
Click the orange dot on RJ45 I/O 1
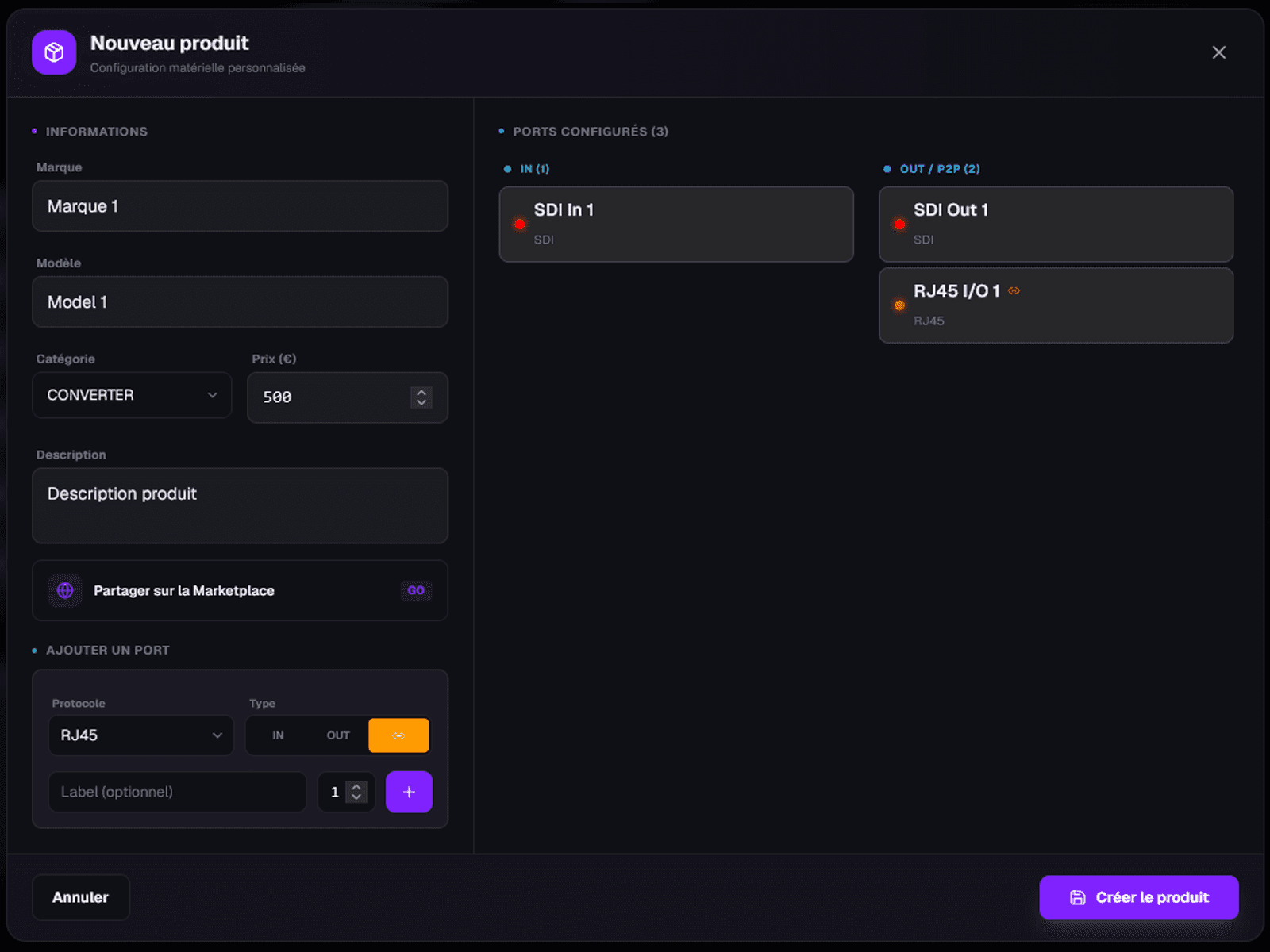(899, 305)
